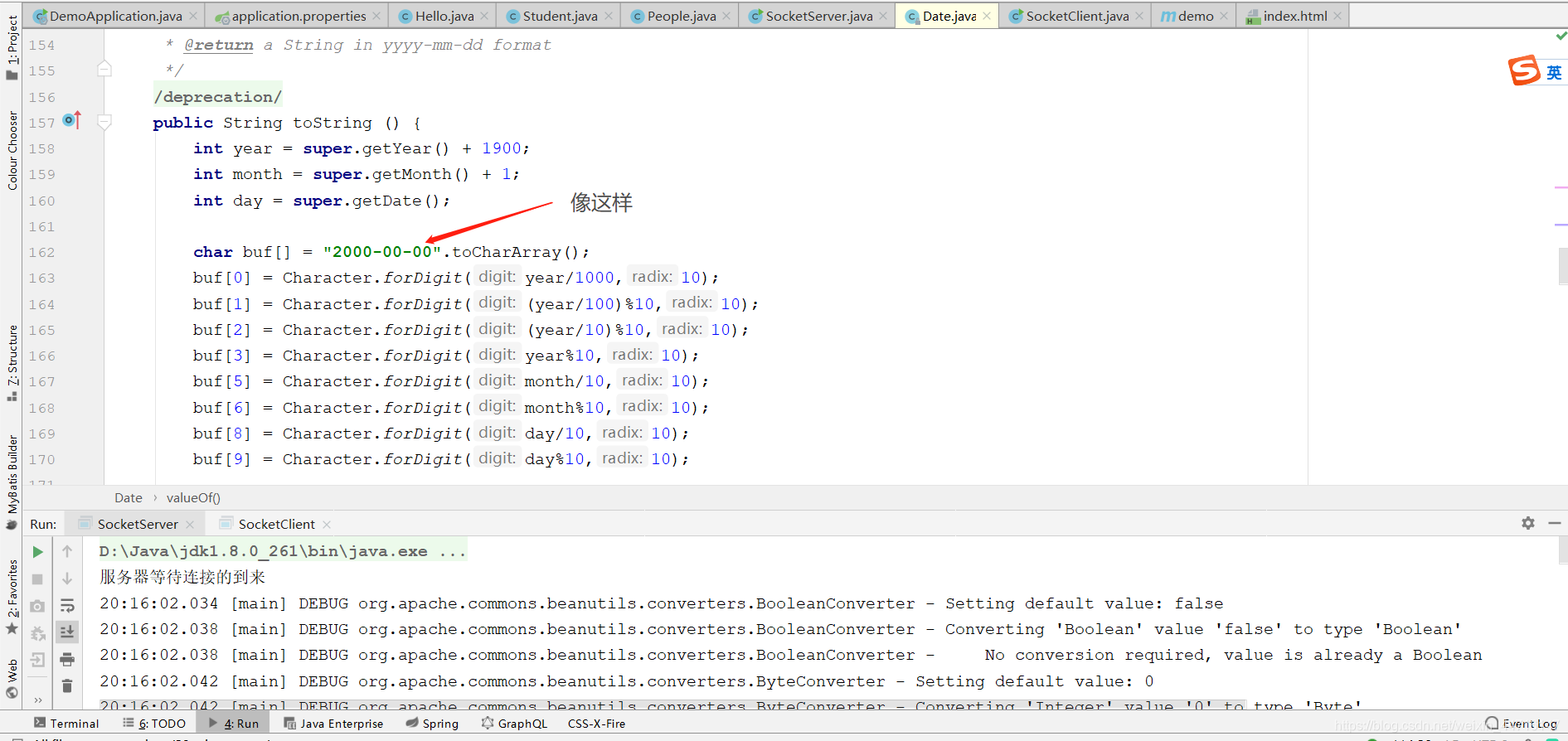The width and height of the screenshot is (1568, 741).
Task: Click line number 163 in gutter
Action: (41, 278)
